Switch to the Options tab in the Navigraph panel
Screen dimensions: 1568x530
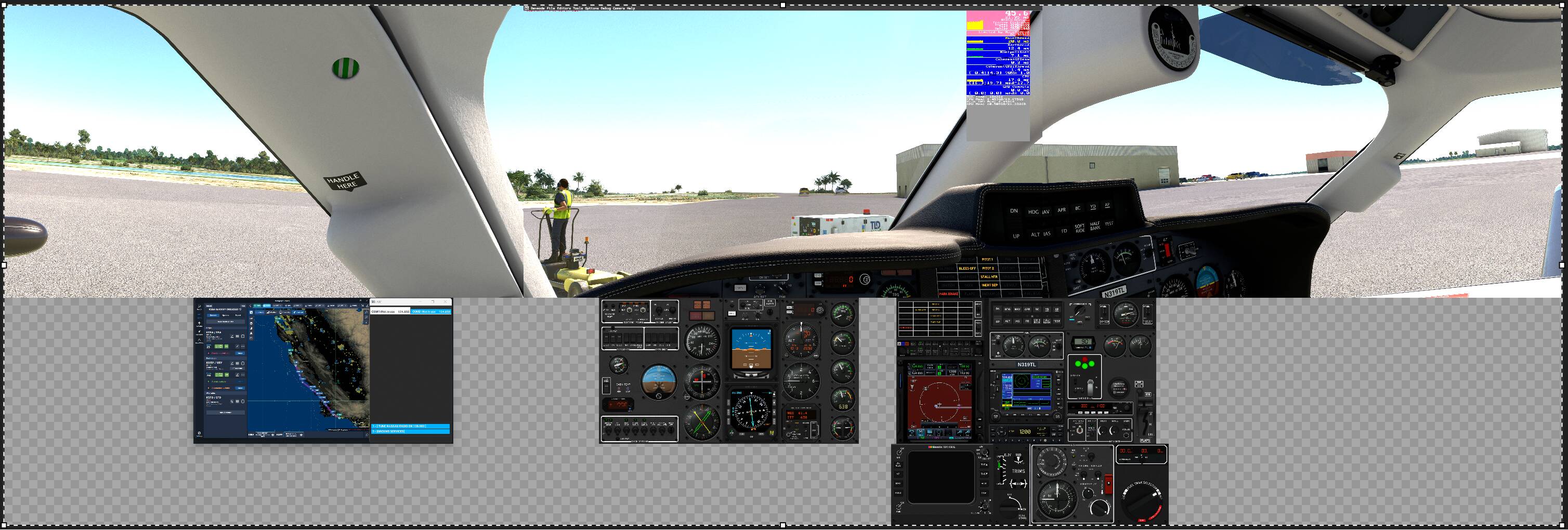click(x=226, y=316)
